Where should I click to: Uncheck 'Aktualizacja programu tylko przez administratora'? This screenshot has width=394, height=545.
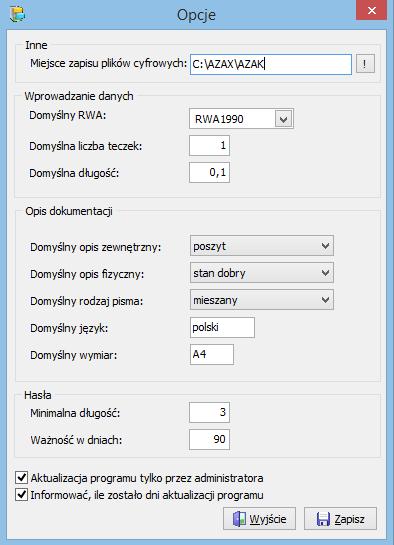click(22, 477)
